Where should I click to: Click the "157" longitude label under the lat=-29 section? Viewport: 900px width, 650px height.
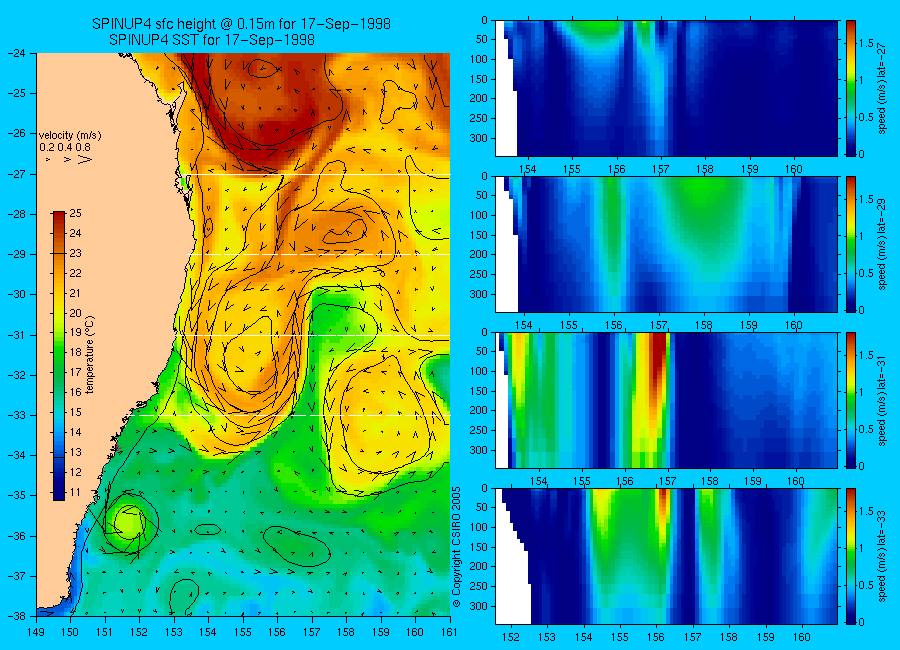coord(659,325)
